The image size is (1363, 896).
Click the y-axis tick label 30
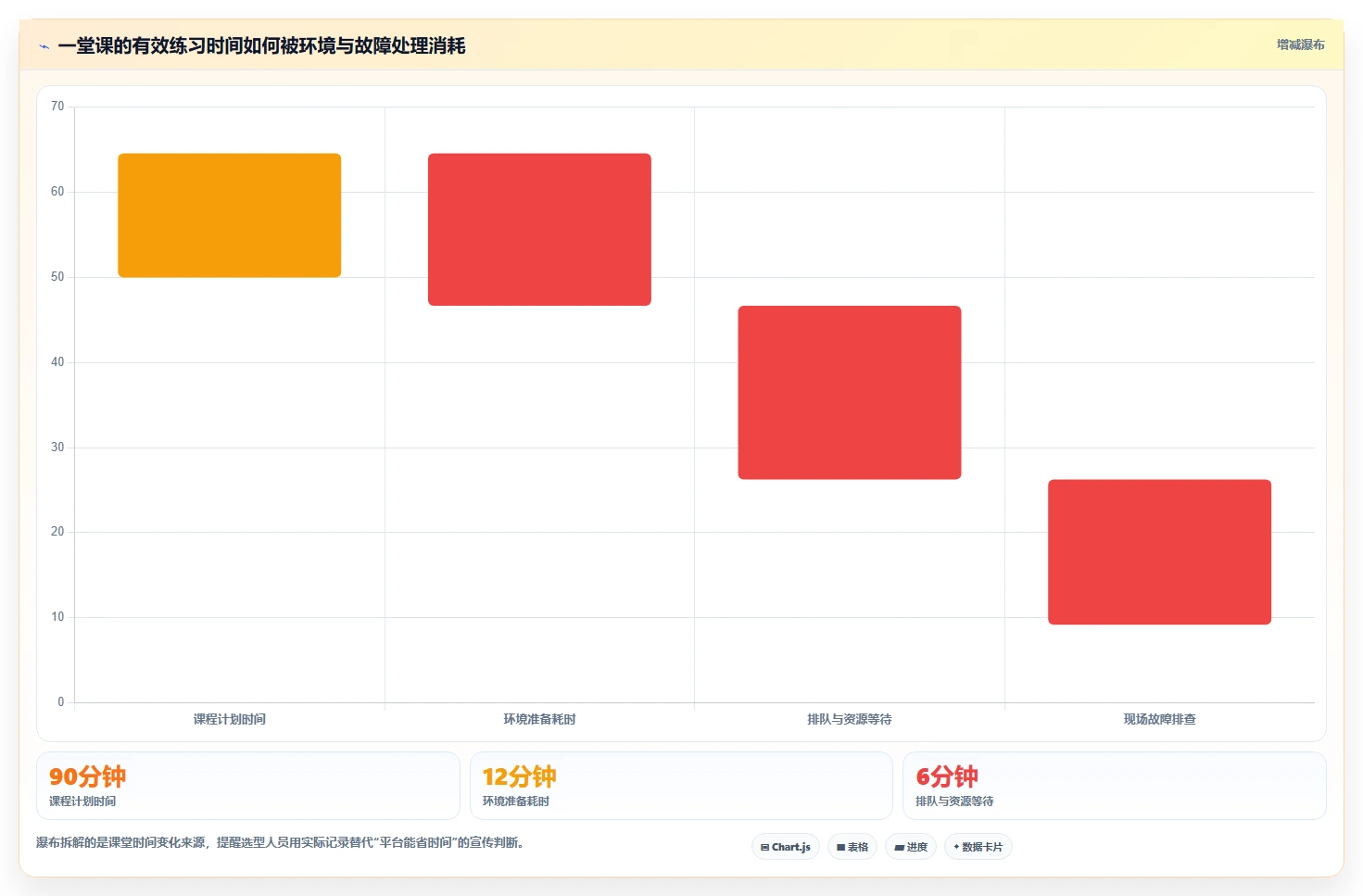click(x=57, y=448)
